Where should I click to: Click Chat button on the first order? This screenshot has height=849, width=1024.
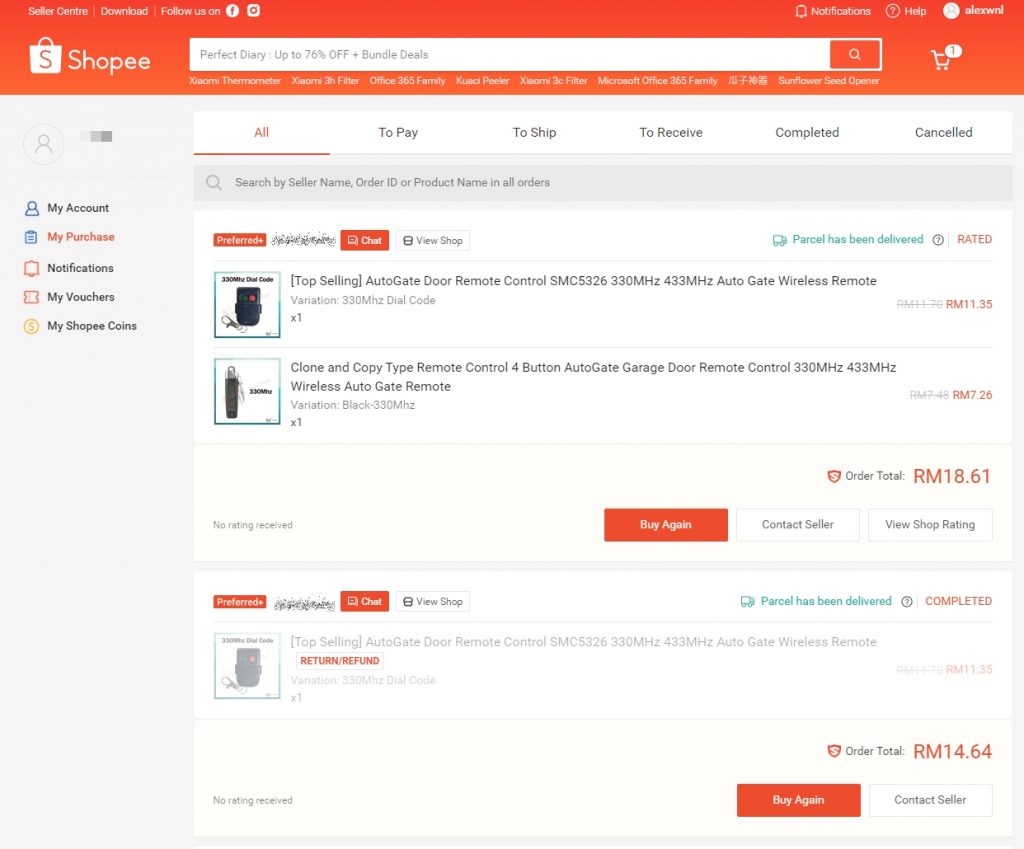[364, 240]
